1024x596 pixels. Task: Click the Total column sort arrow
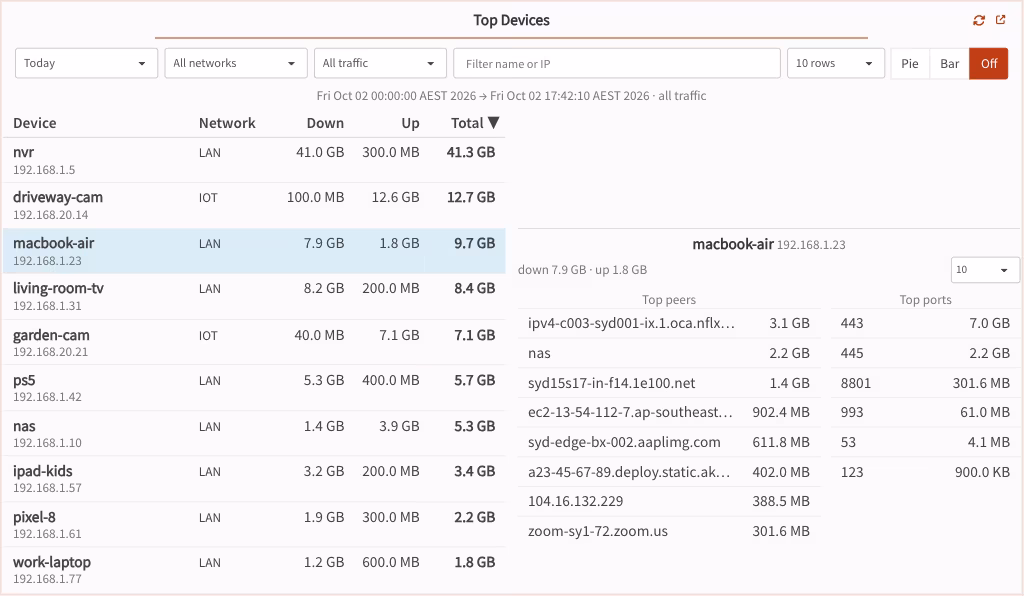tap(494, 123)
